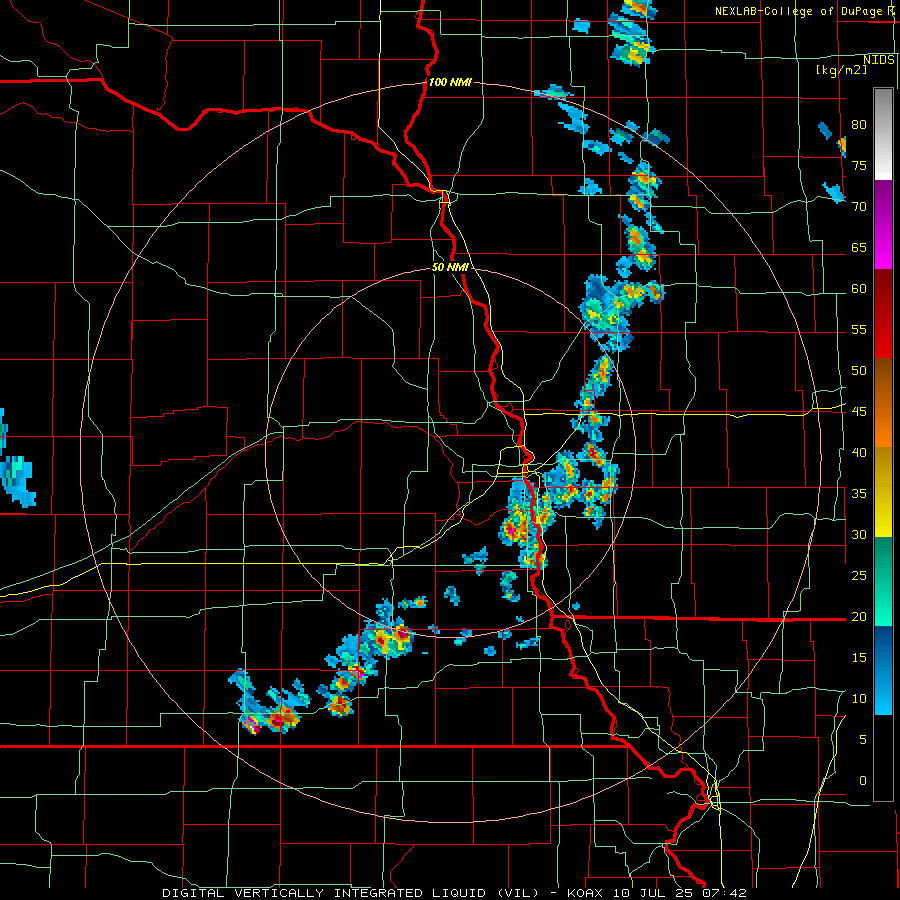The image size is (900, 900).
Task: Click the 35 value on the scale
Action: tap(859, 494)
